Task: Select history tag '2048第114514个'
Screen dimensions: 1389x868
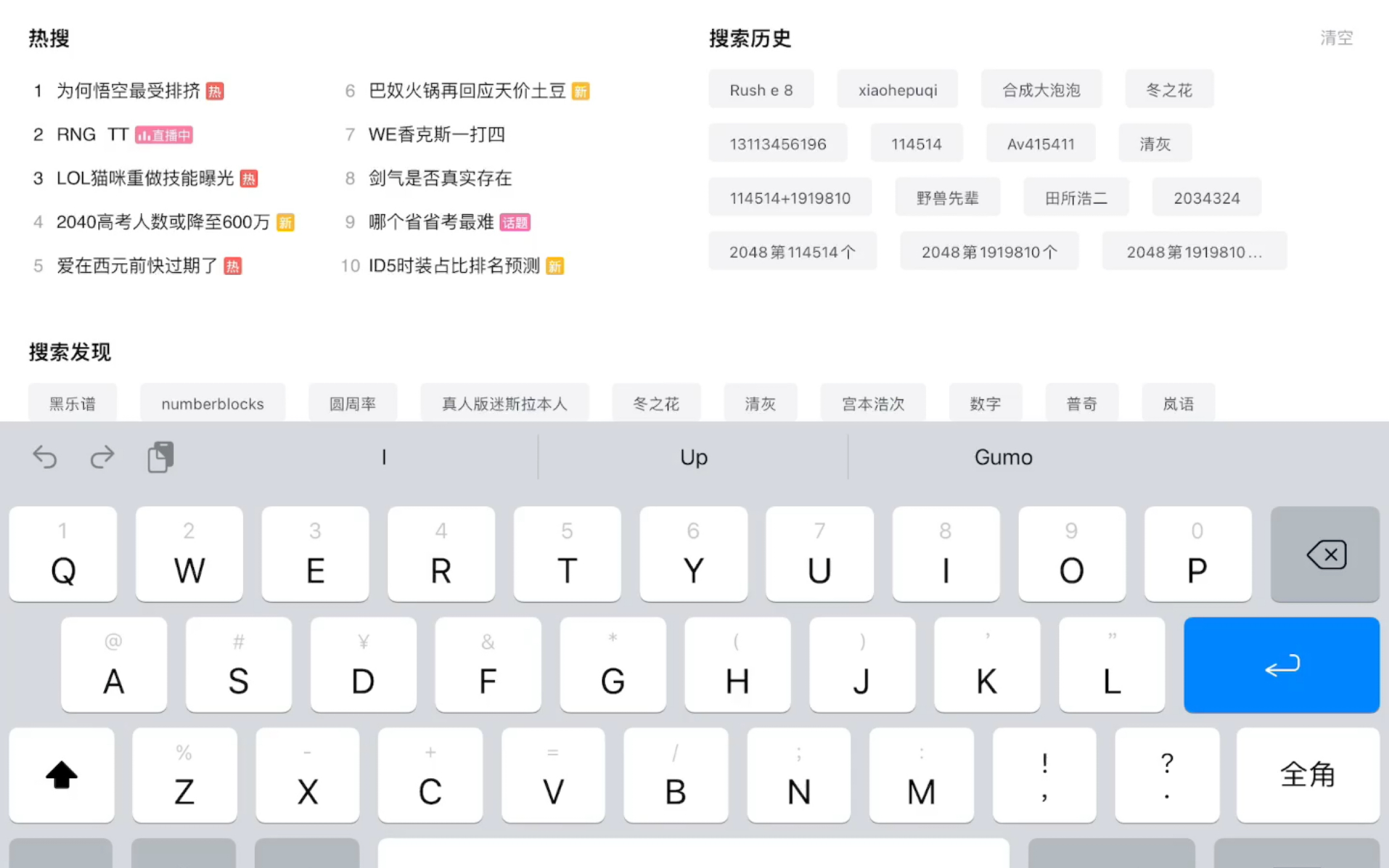Action: point(792,251)
